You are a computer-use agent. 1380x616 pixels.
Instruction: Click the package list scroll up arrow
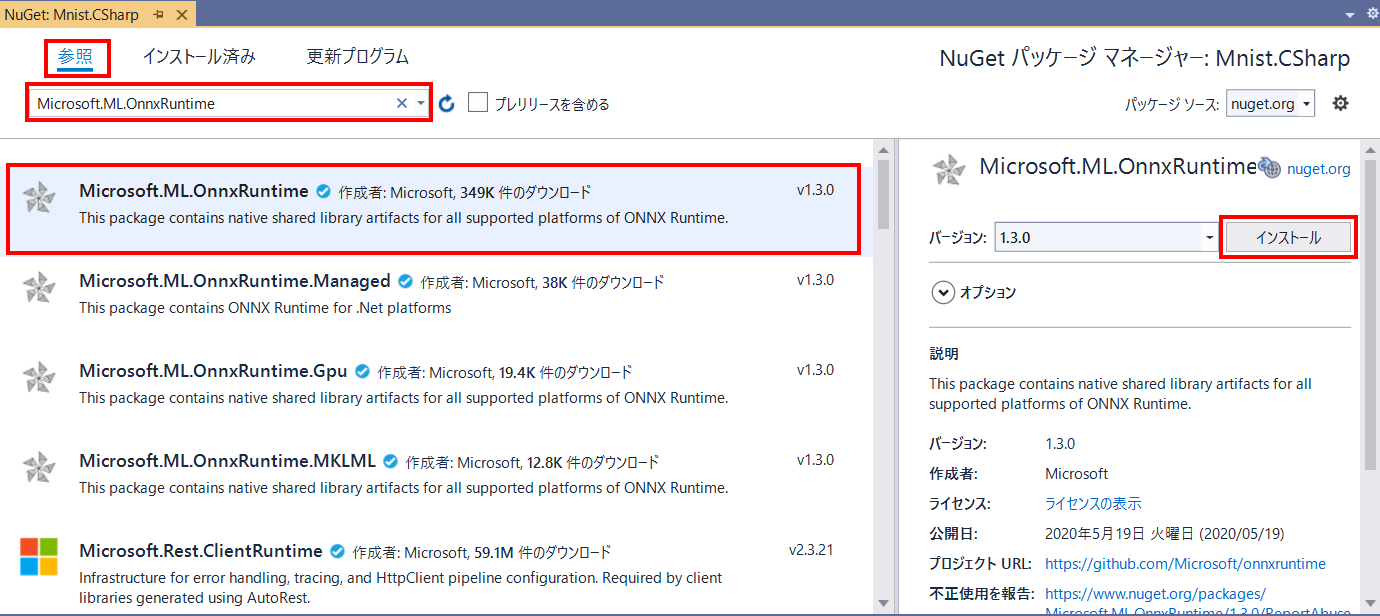883,150
